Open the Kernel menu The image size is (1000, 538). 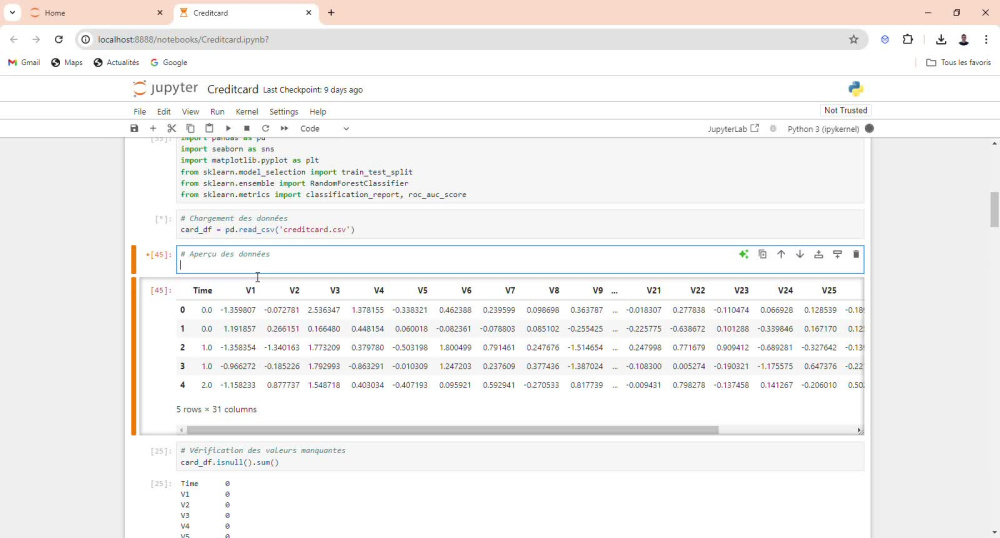pyautogui.click(x=247, y=112)
